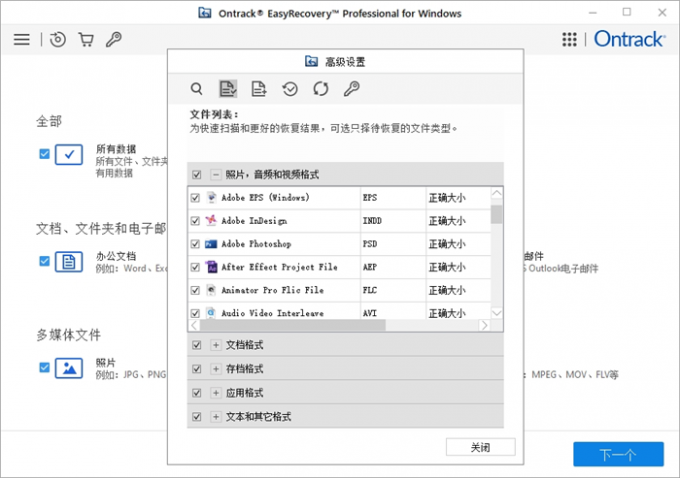Viewport: 680px width, 478px height.
Task: Uncheck the 文本和其它格式 group checkbox
Action: 196,417
